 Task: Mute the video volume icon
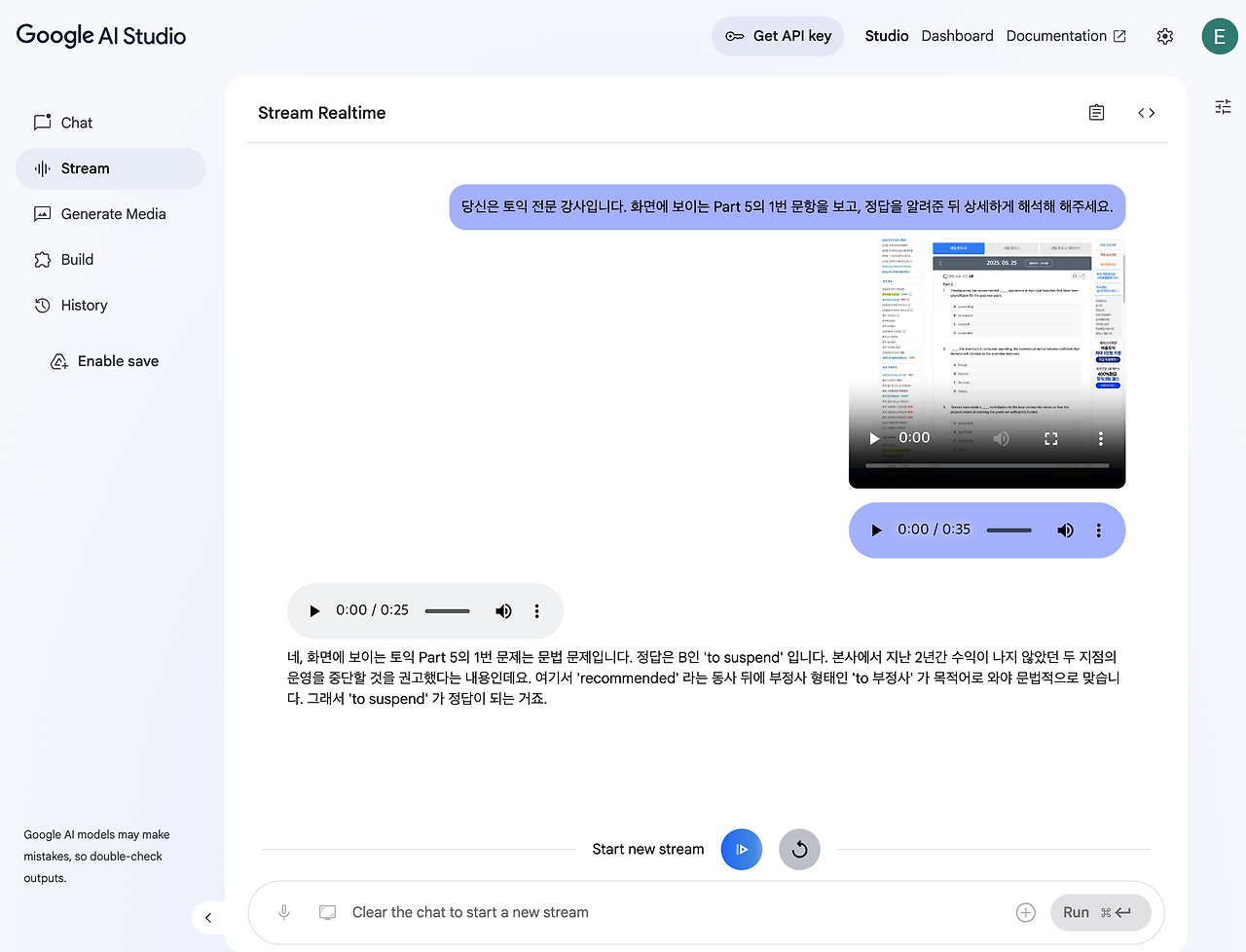[1001, 439]
